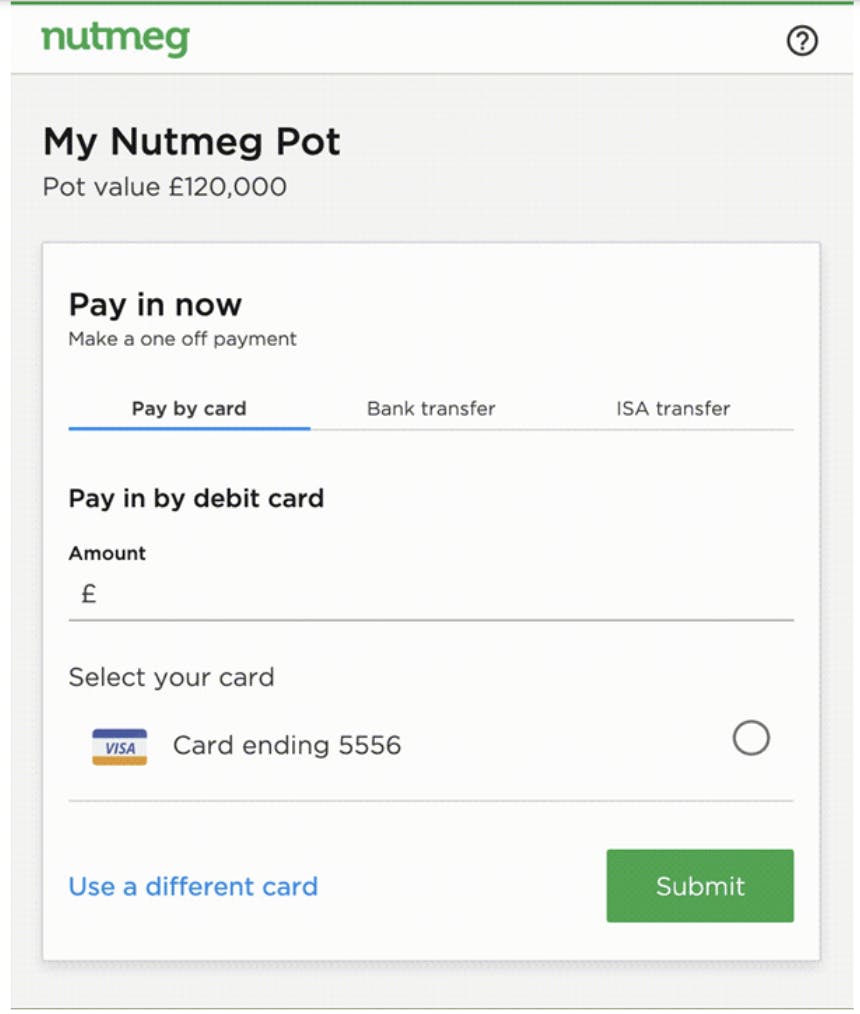Image resolution: width=860 pixels, height=1014 pixels.
Task: Click the Make a one off payment subtitle
Action: pyautogui.click(x=182, y=339)
